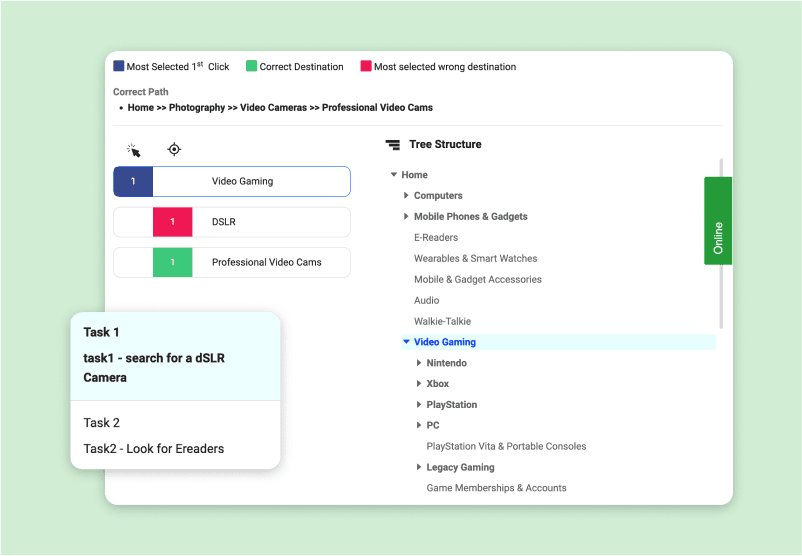
Task: Click the destination target icon
Action: 174,150
